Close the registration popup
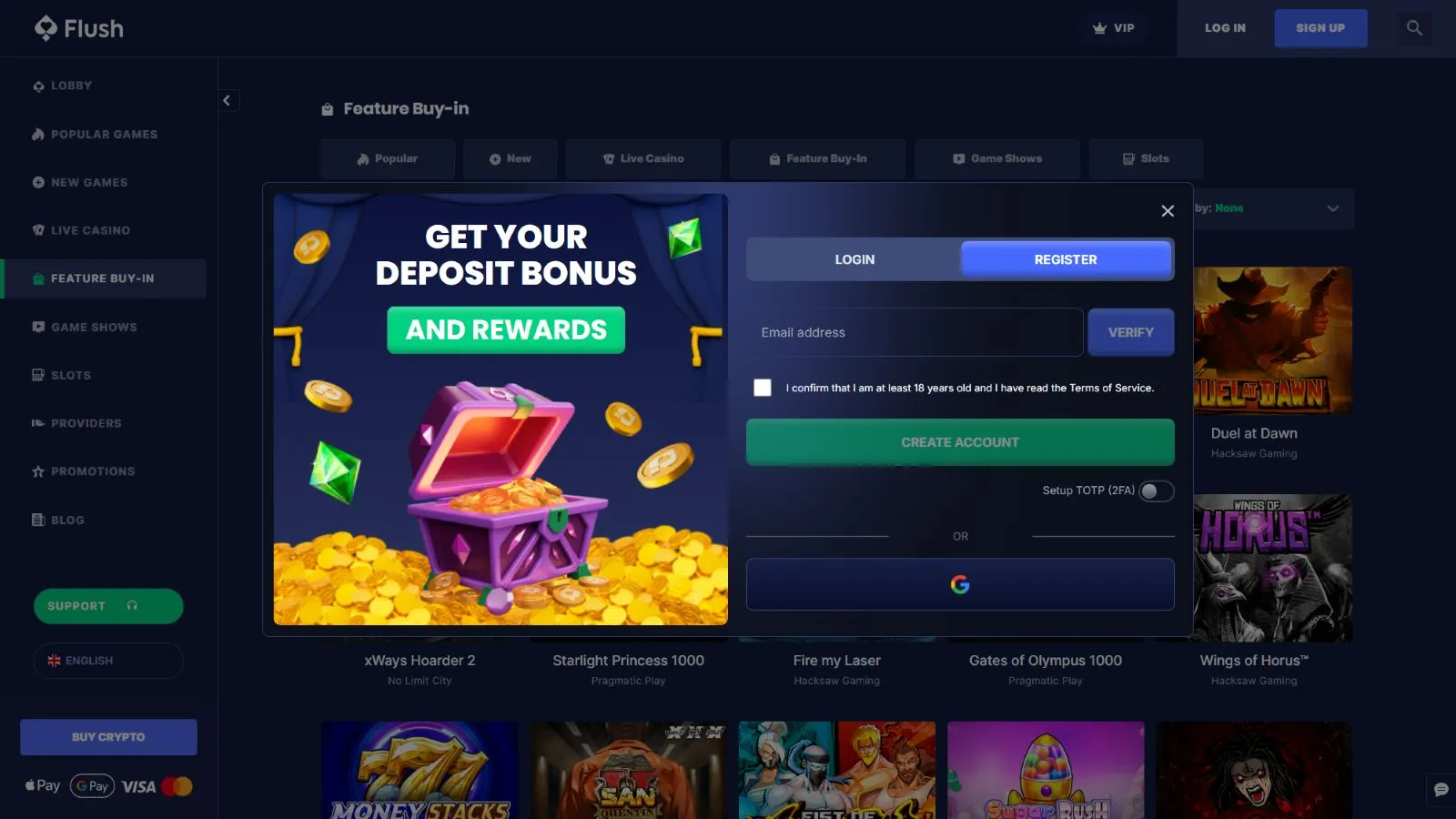Viewport: 1456px width, 819px height. coord(1168,211)
